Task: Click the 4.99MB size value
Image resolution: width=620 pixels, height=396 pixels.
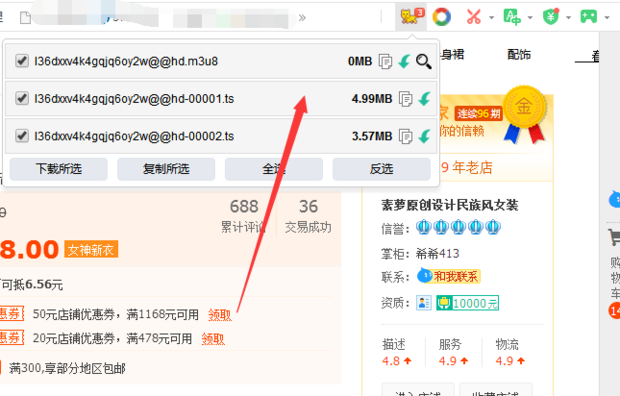Action: (372, 99)
